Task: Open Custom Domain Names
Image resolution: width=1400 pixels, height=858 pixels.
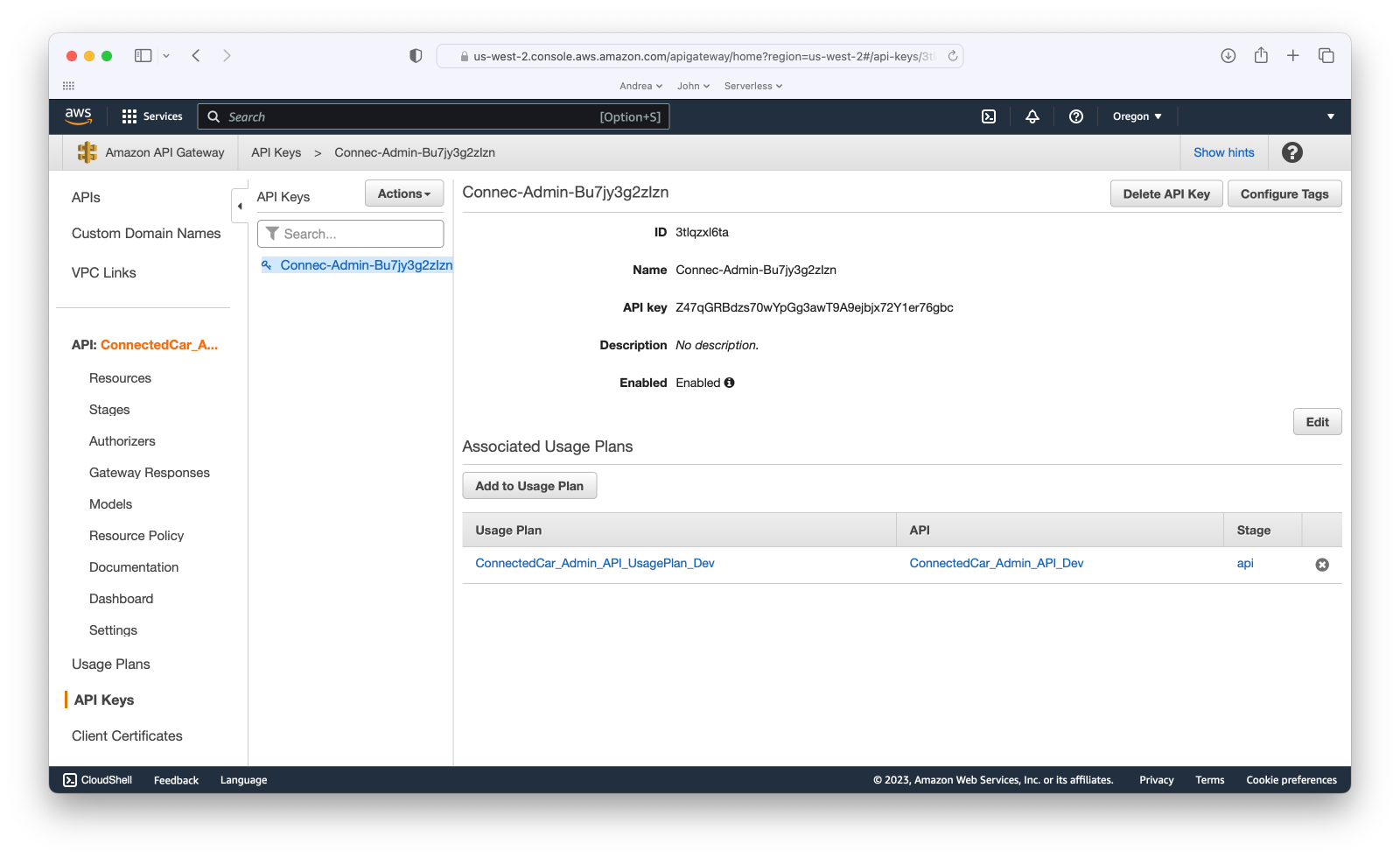Action: pos(146,234)
